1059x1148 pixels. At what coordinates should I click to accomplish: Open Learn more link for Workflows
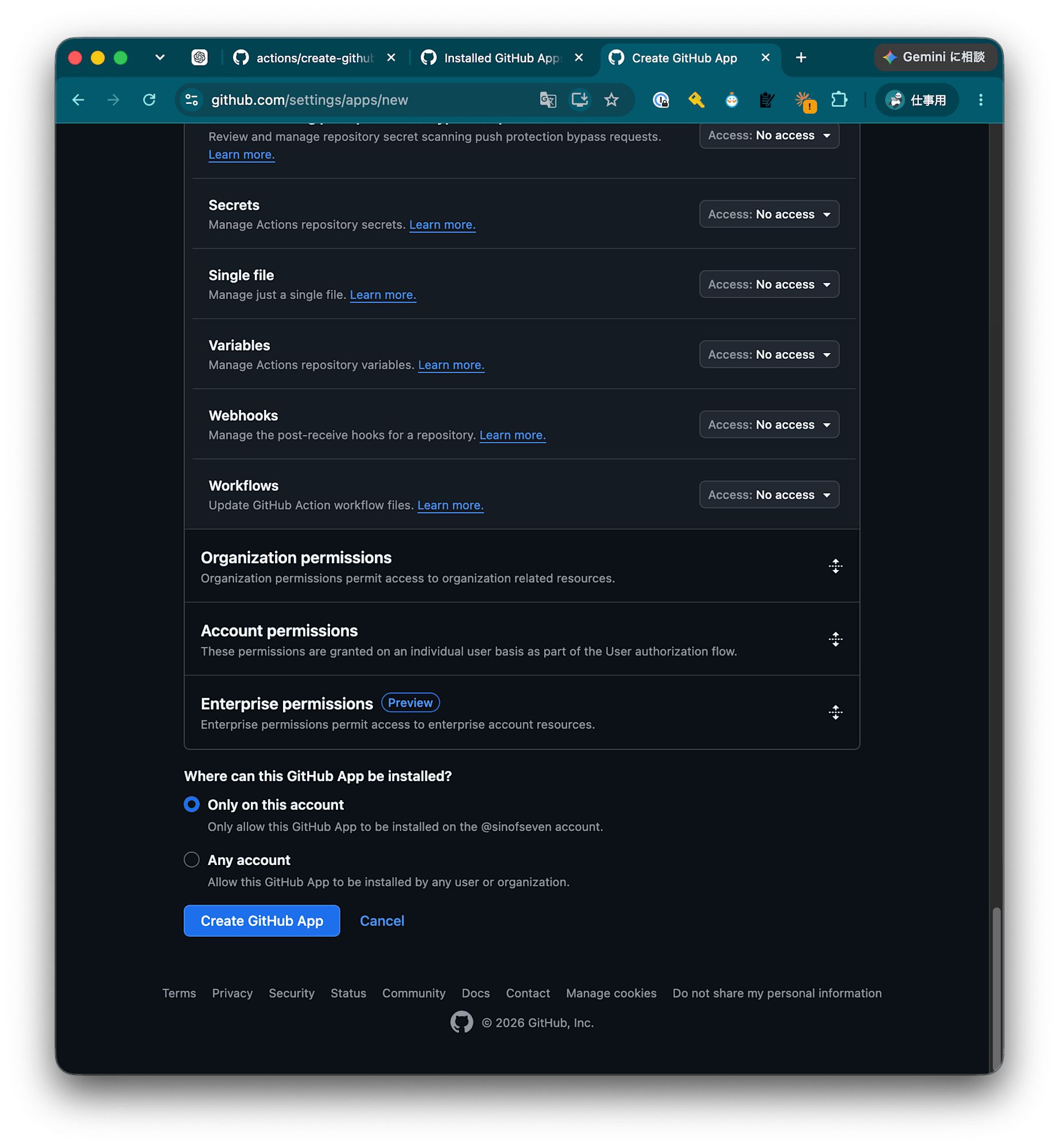click(x=450, y=505)
